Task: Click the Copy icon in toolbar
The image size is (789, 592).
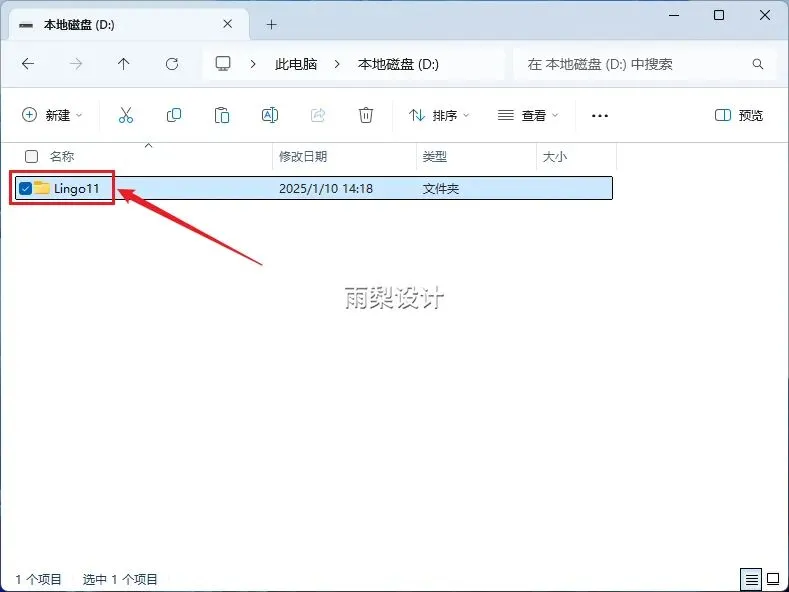Action: coord(174,115)
